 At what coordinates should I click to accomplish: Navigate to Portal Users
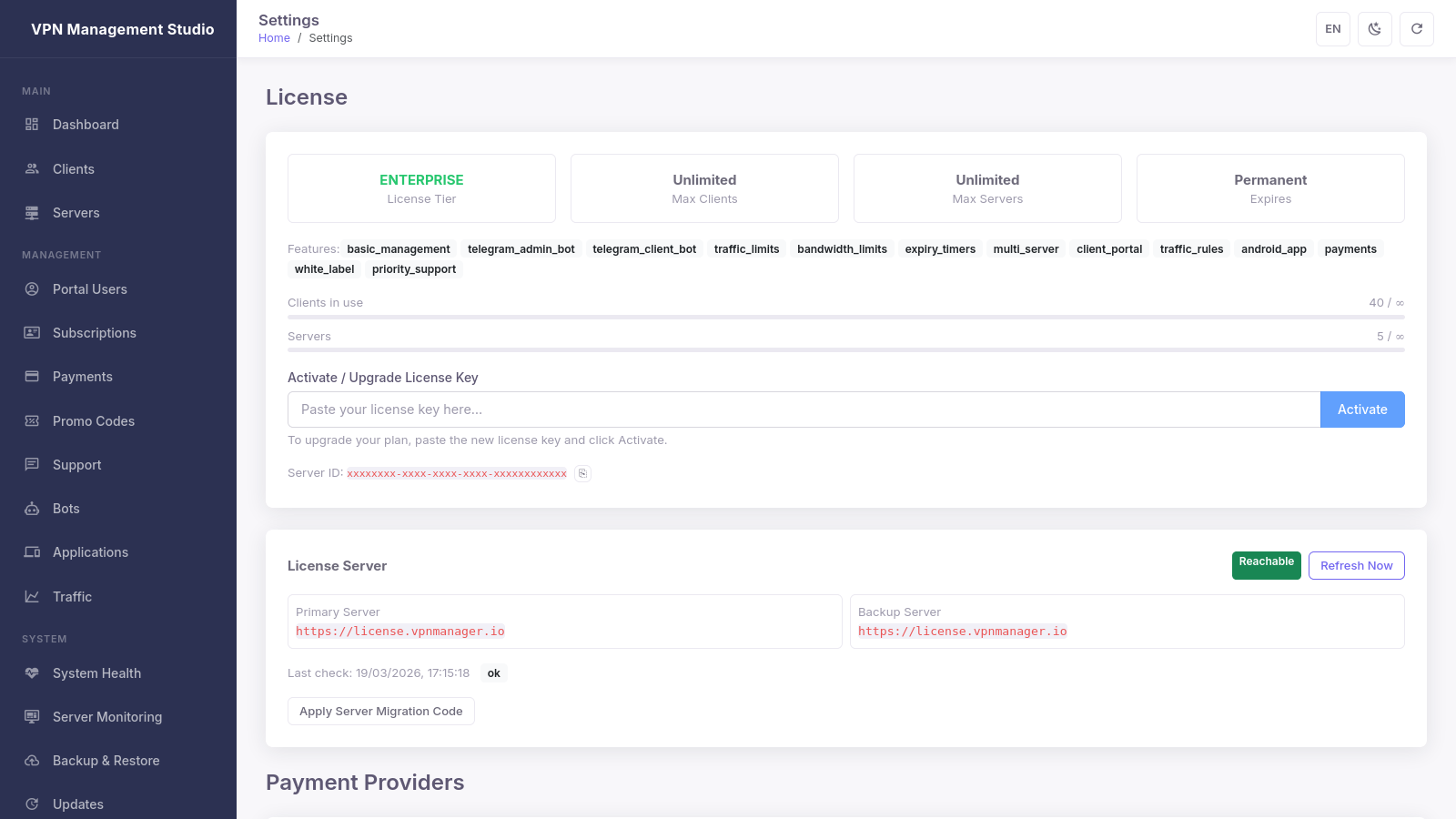click(x=89, y=289)
